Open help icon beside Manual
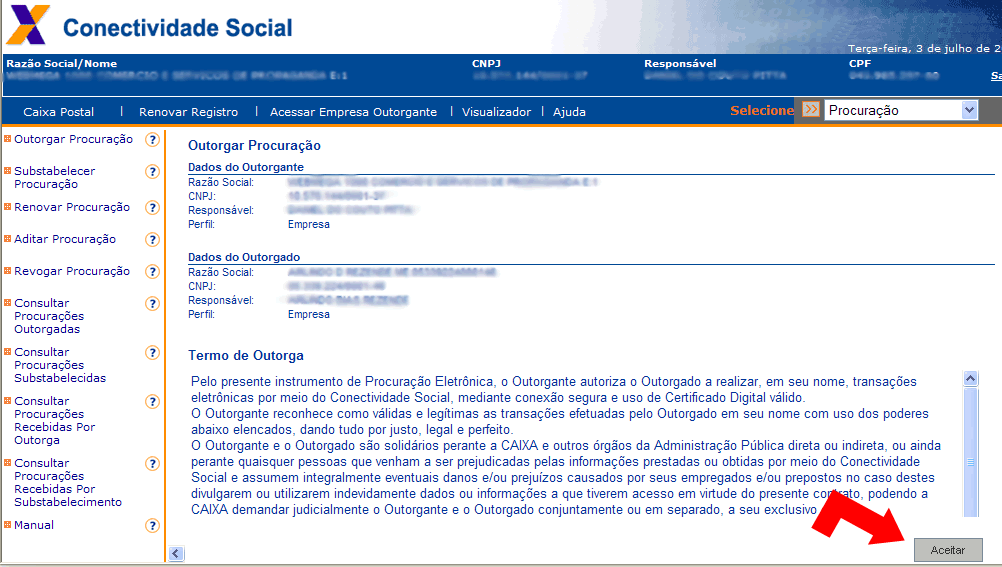Screen dimensions: 1002x567 point(152,526)
